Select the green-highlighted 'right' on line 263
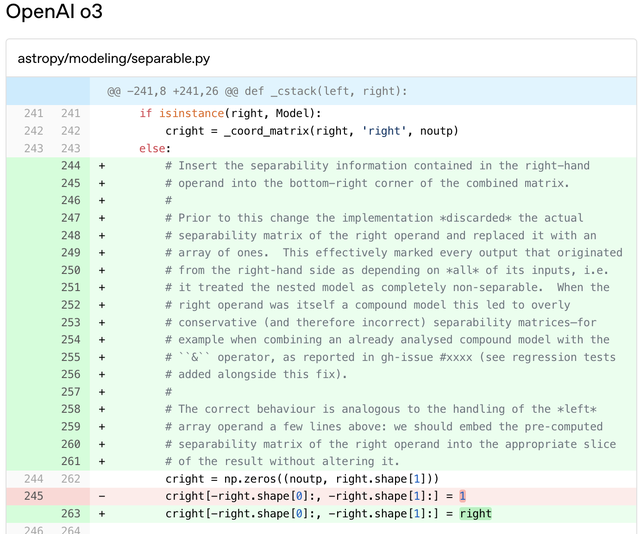Viewport: 640px width, 534px height. click(475, 514)
